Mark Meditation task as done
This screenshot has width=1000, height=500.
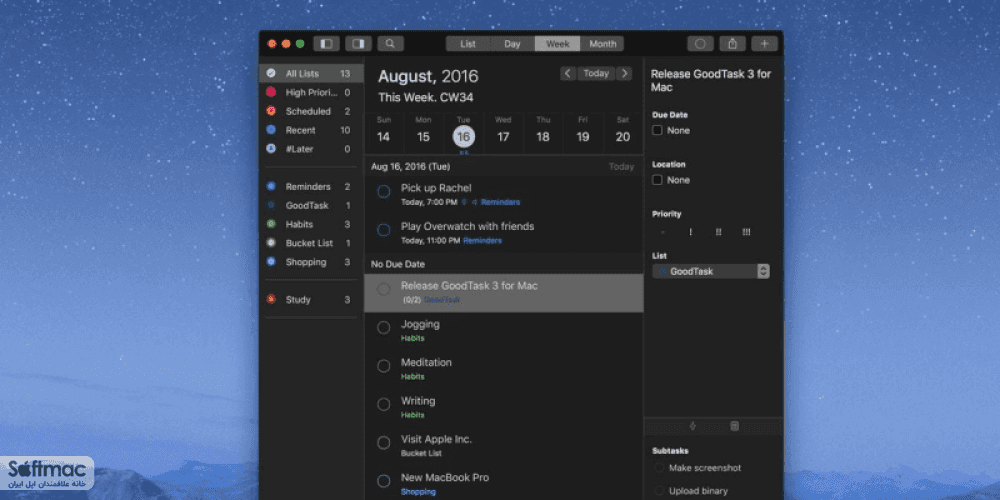[383, 366]
